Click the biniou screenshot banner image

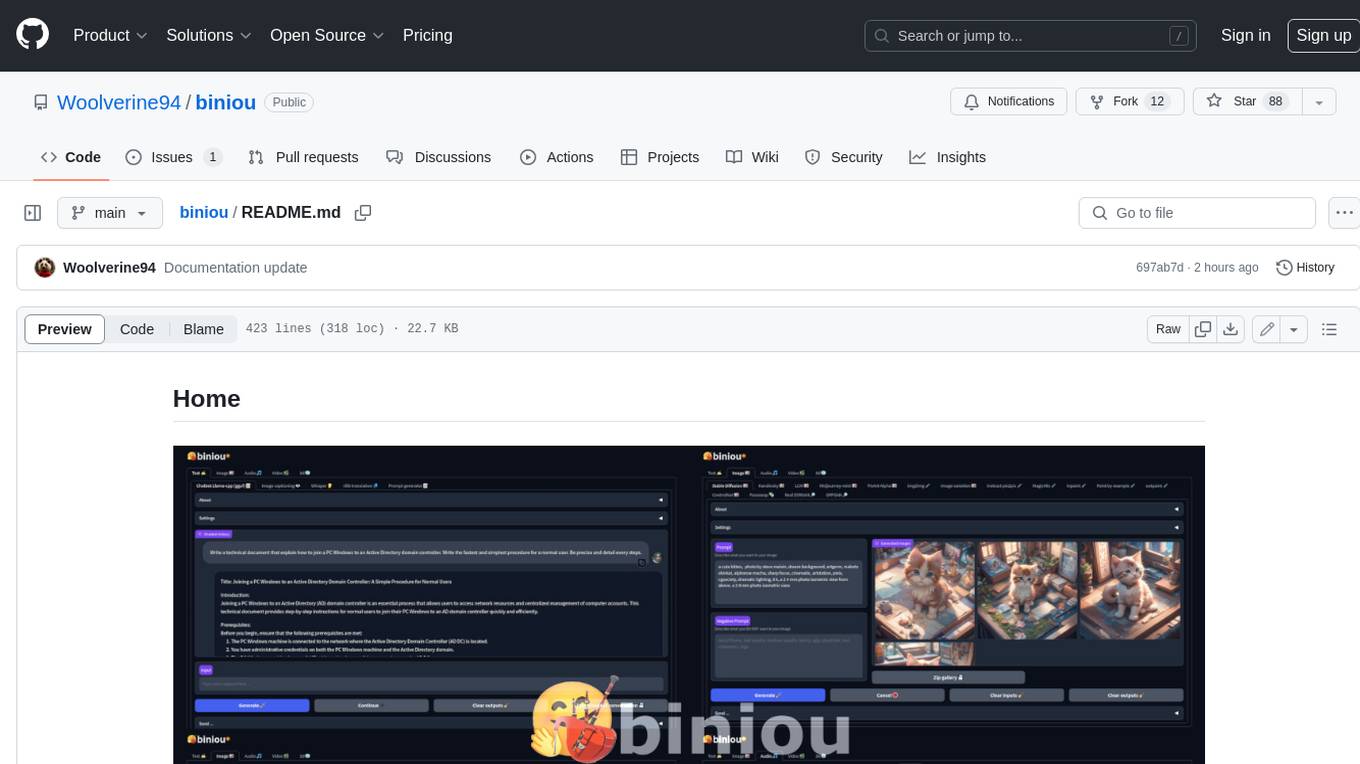[x=689, y=604]
